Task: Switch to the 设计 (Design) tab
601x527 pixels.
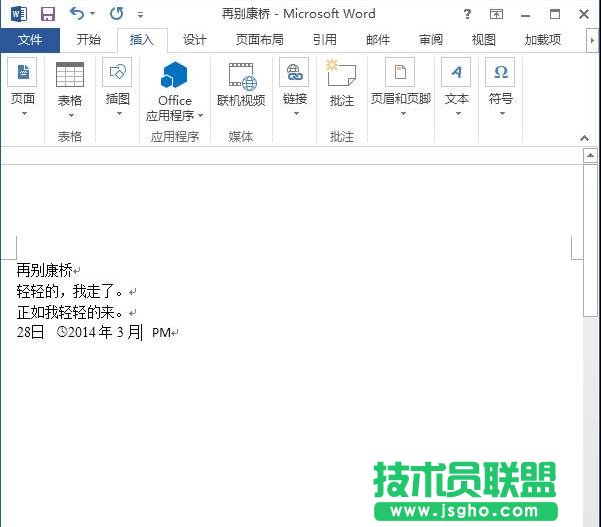Action: pyautogui.click(x=195, y=39)
